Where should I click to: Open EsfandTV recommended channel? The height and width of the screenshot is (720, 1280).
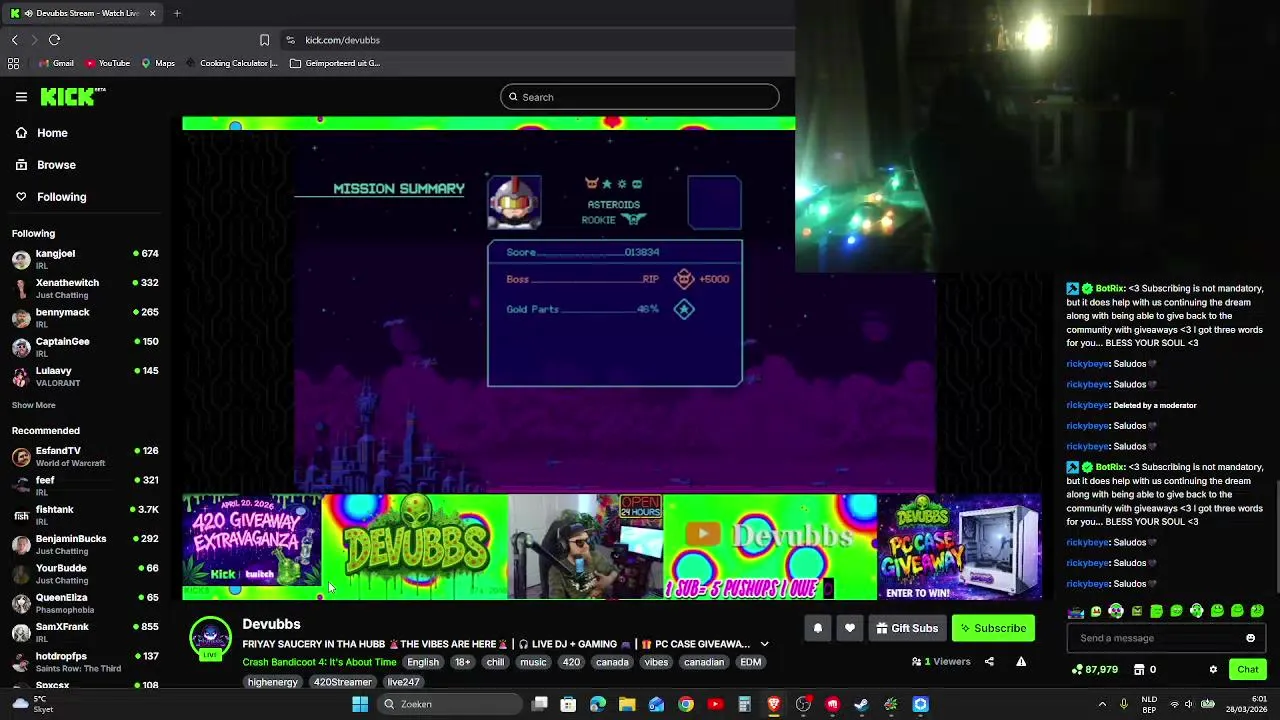tap(85, 456)
